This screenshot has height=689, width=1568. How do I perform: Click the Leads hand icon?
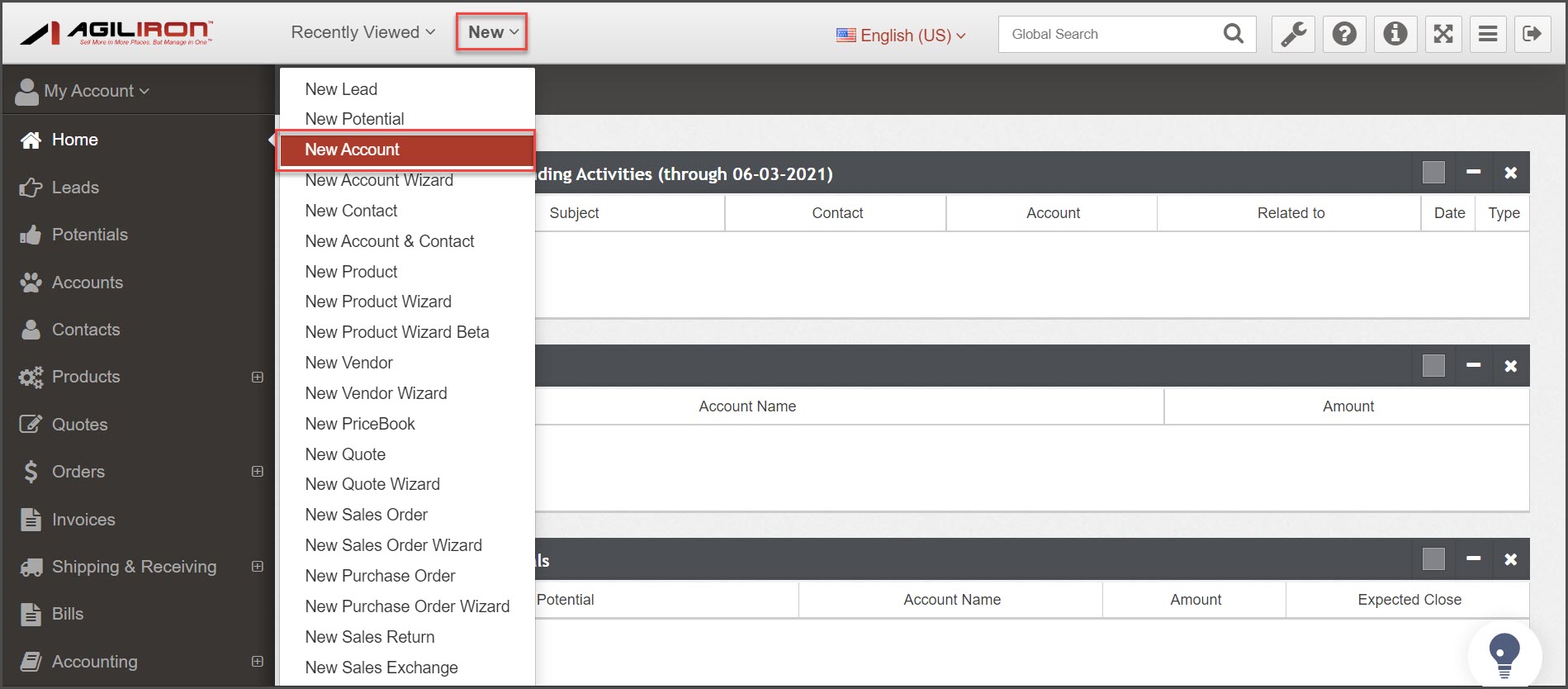pyautogui.click(x=31, y=188)
